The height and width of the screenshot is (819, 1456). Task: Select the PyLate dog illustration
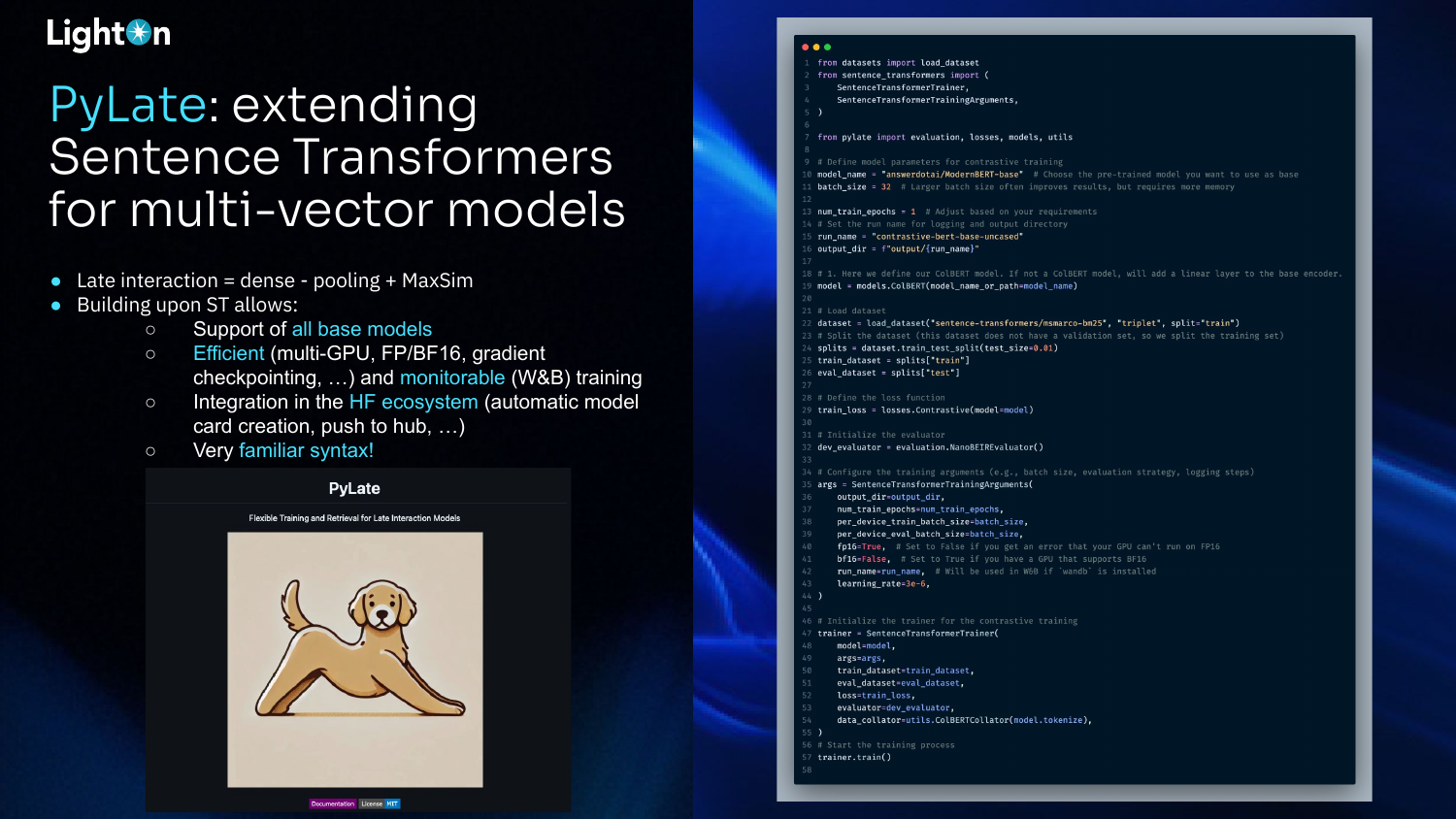click(x=355, y=660)
